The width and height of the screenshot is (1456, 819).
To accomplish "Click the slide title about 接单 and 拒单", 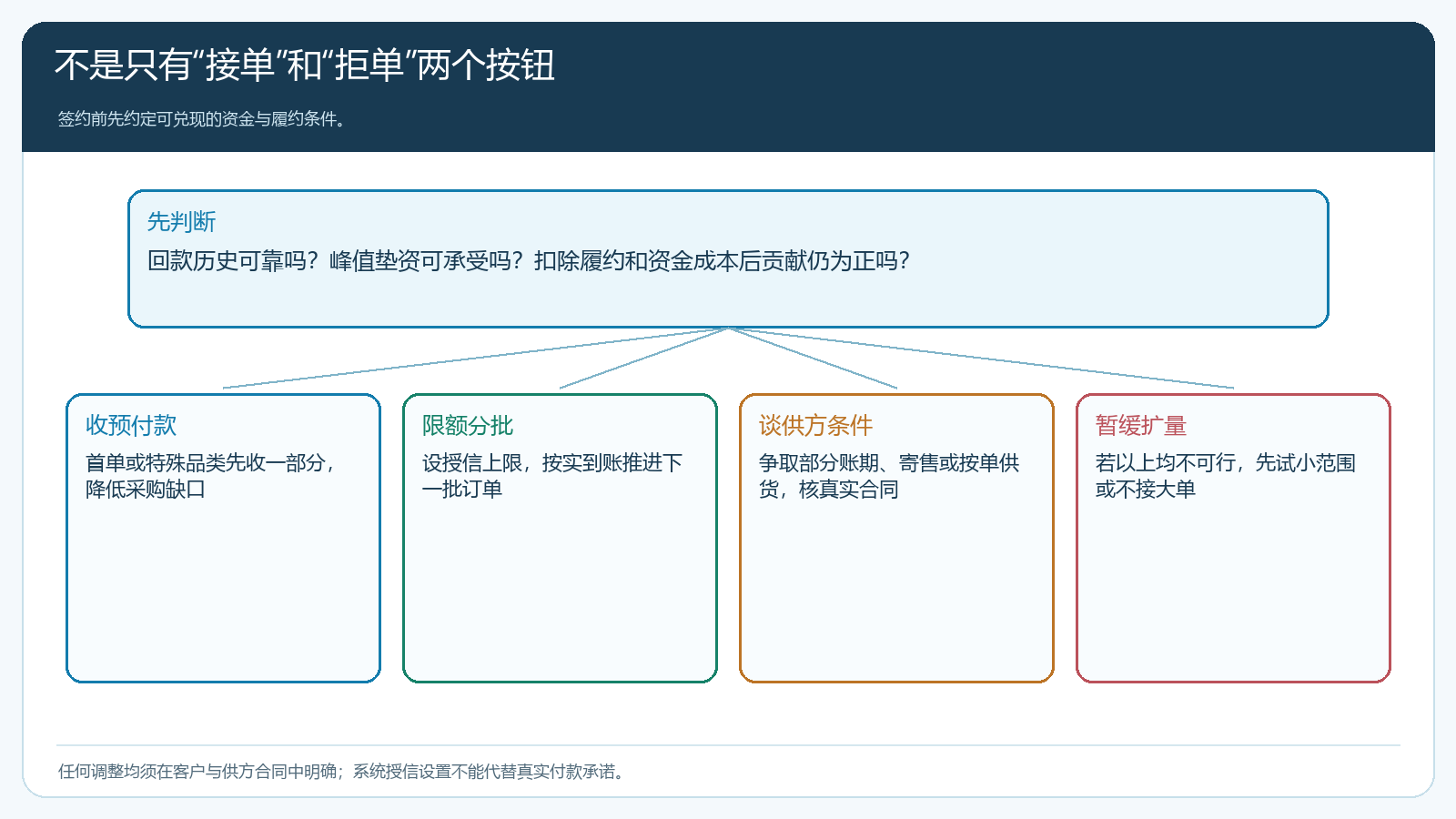I will pos(305,66).
